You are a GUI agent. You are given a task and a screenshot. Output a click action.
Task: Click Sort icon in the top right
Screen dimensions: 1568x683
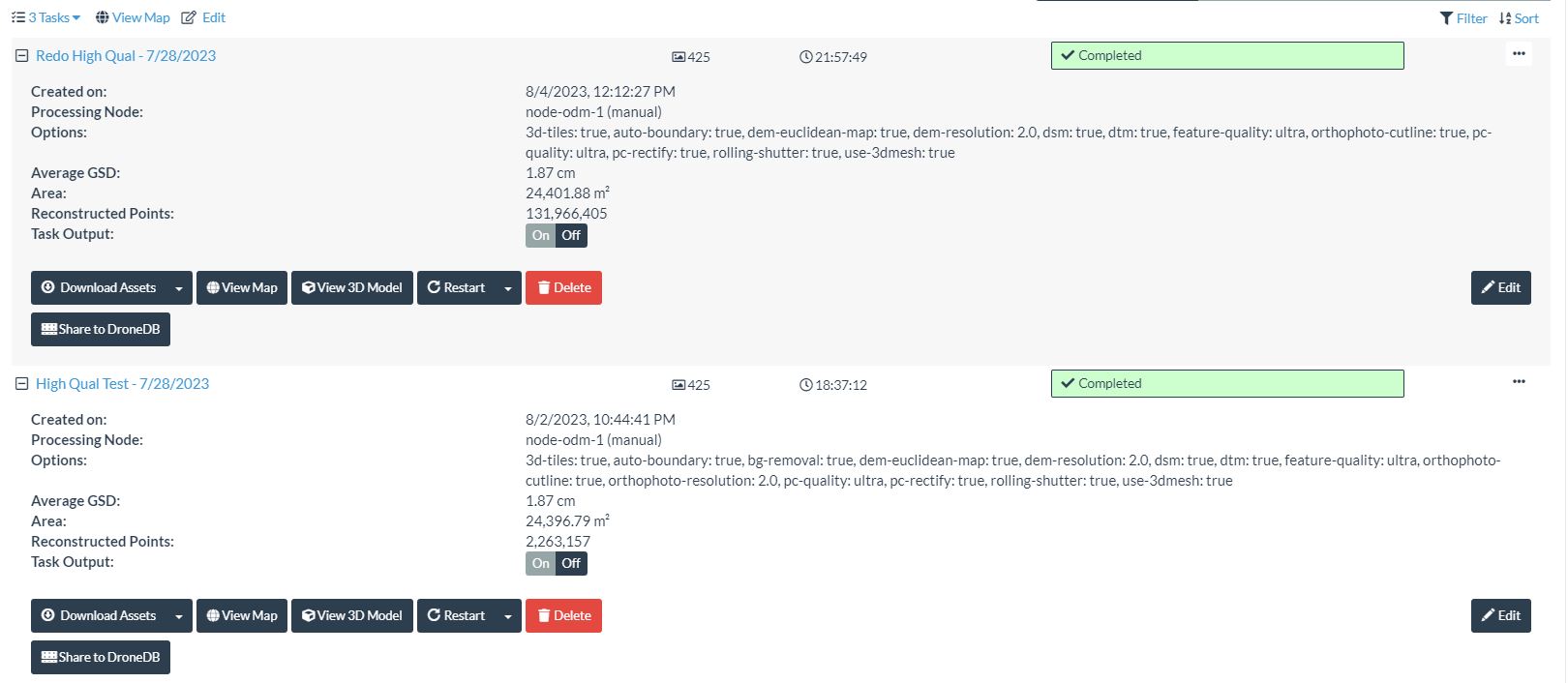tap(1519, 18)
